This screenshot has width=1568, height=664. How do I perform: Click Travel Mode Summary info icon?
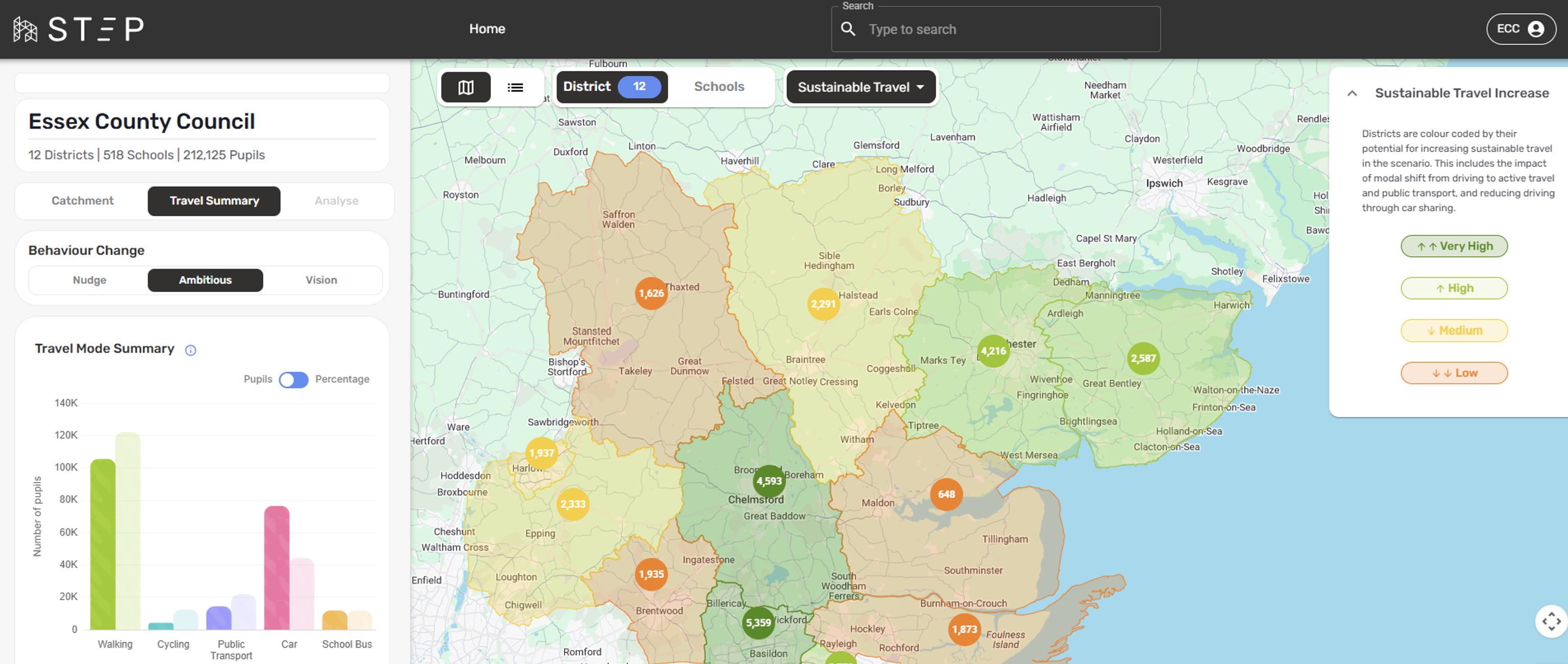point(190,350)
